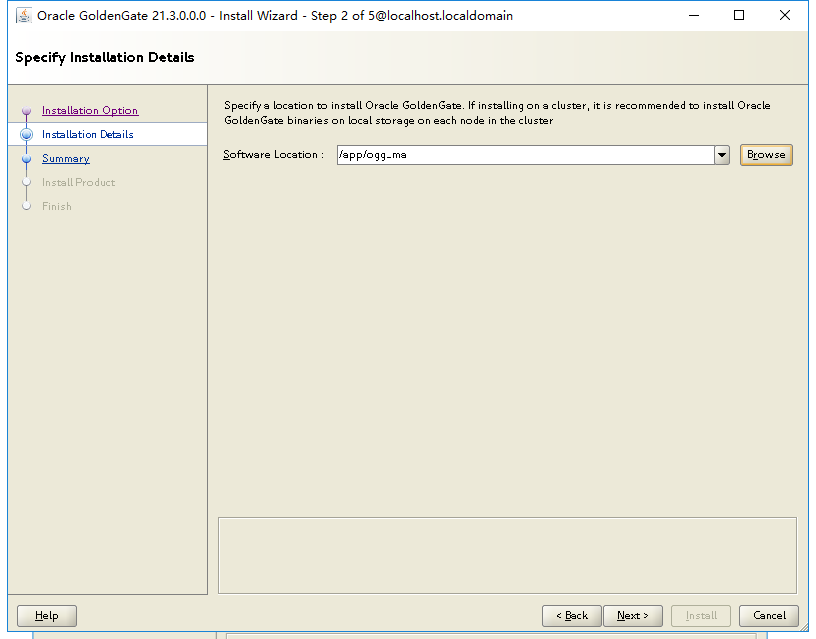Viewport: 816px width, 639px height.
Task: Click the Browse button
Action: click(x=766, y=155)
